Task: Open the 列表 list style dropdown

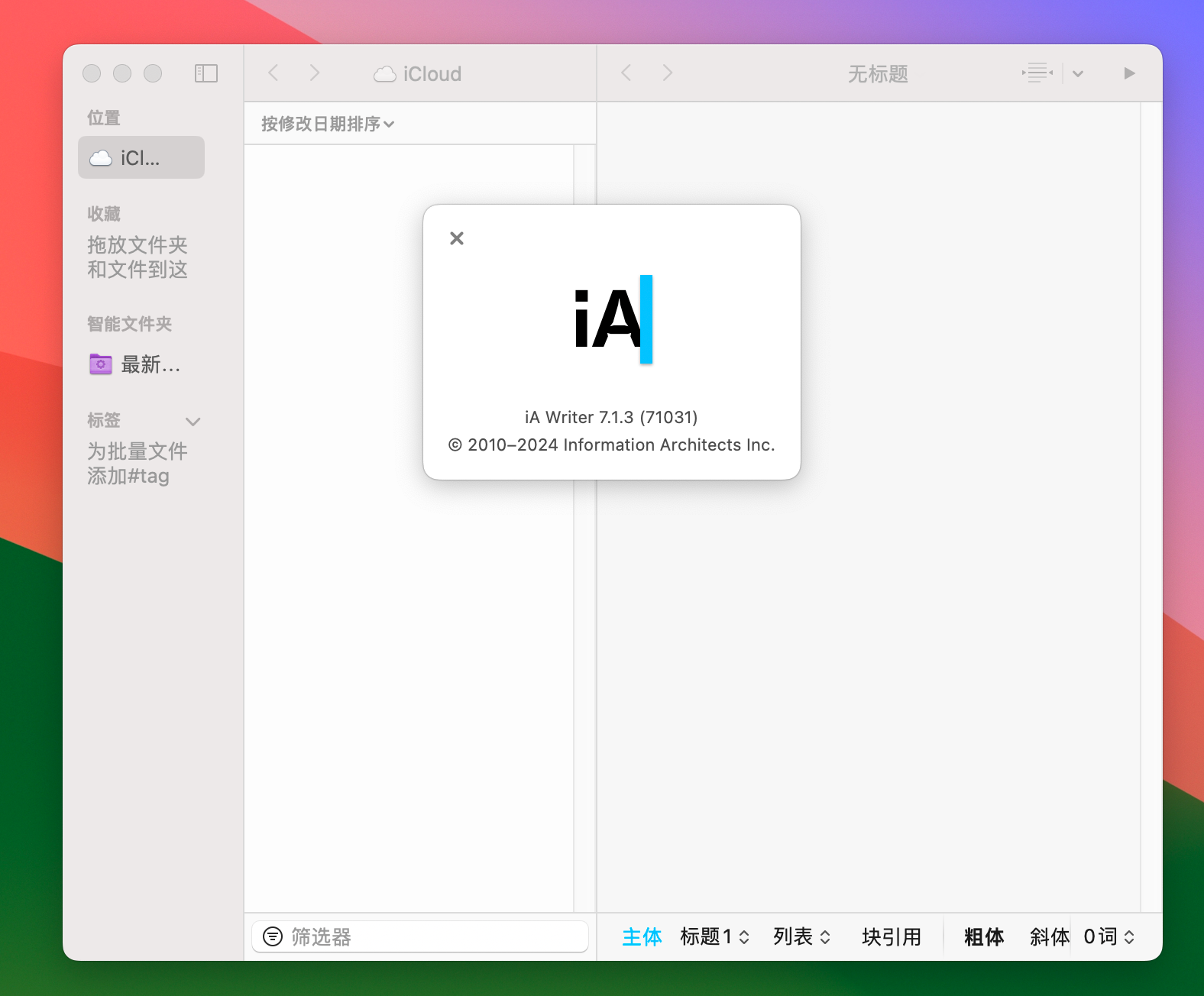Action: pyautogui.click(x=801, y=936)
